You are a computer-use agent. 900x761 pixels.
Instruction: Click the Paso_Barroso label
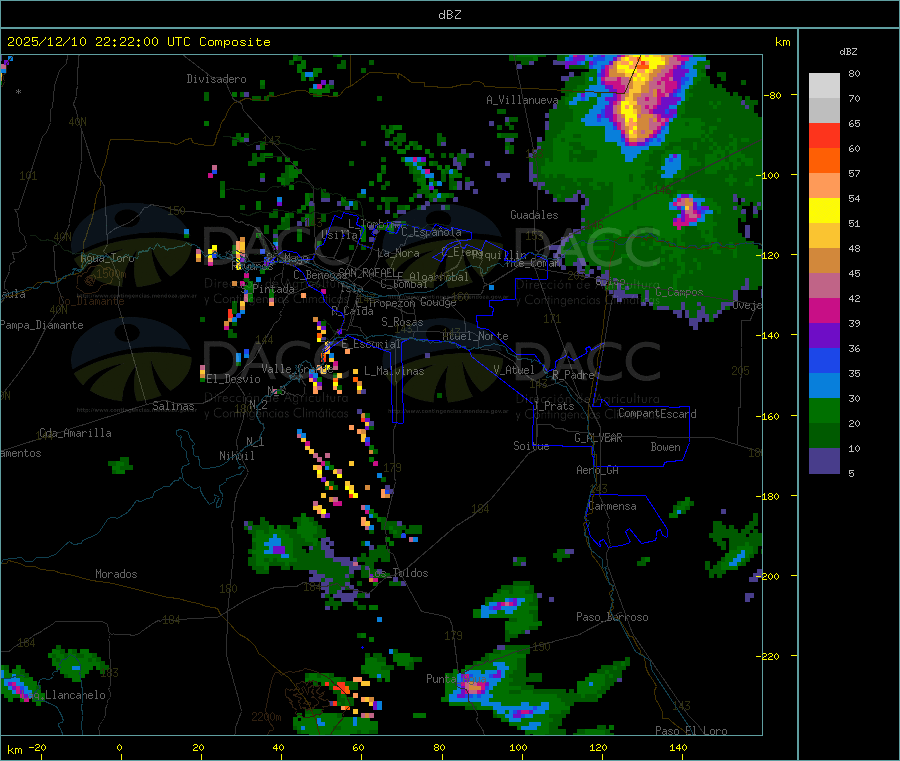[x=612, y=617]
